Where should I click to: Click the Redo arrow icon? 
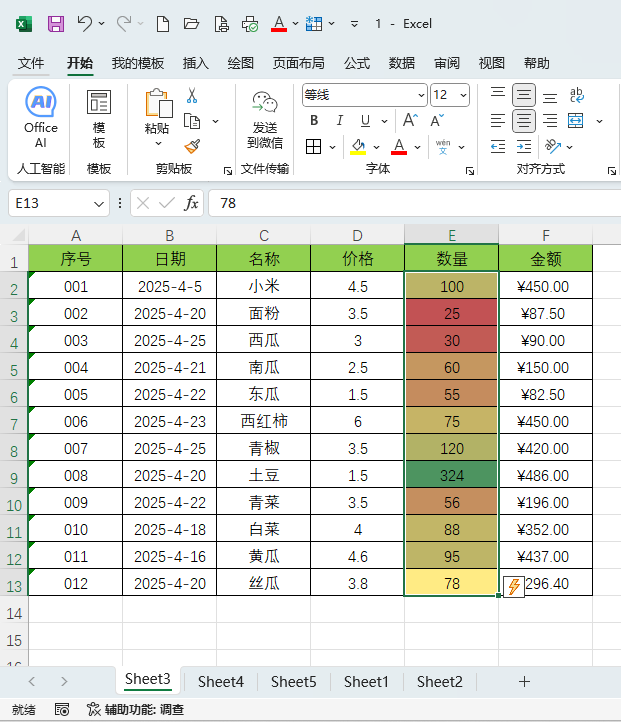(124, 23)
